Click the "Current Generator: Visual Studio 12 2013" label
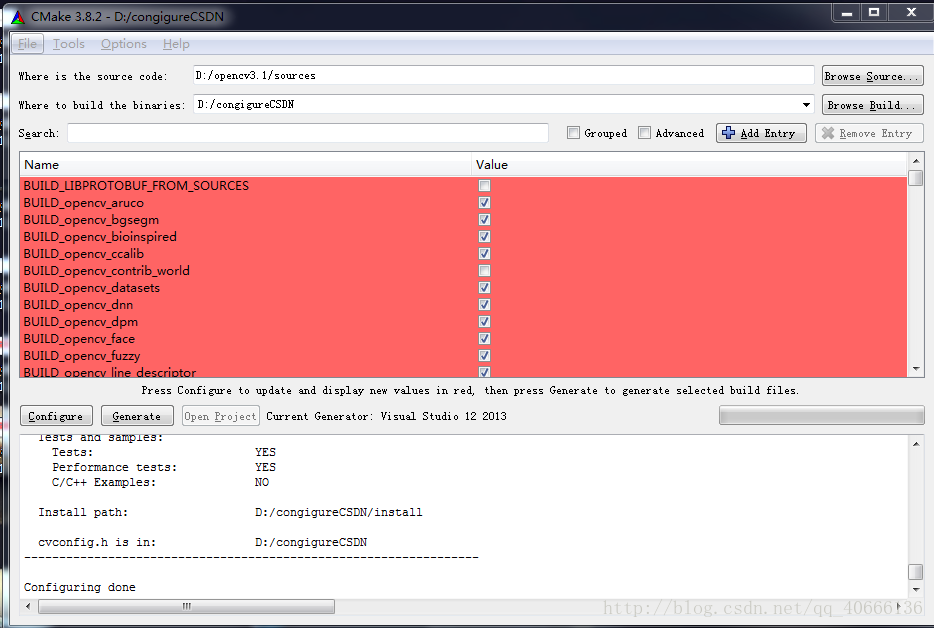934x628 pixels. [387, 416]
